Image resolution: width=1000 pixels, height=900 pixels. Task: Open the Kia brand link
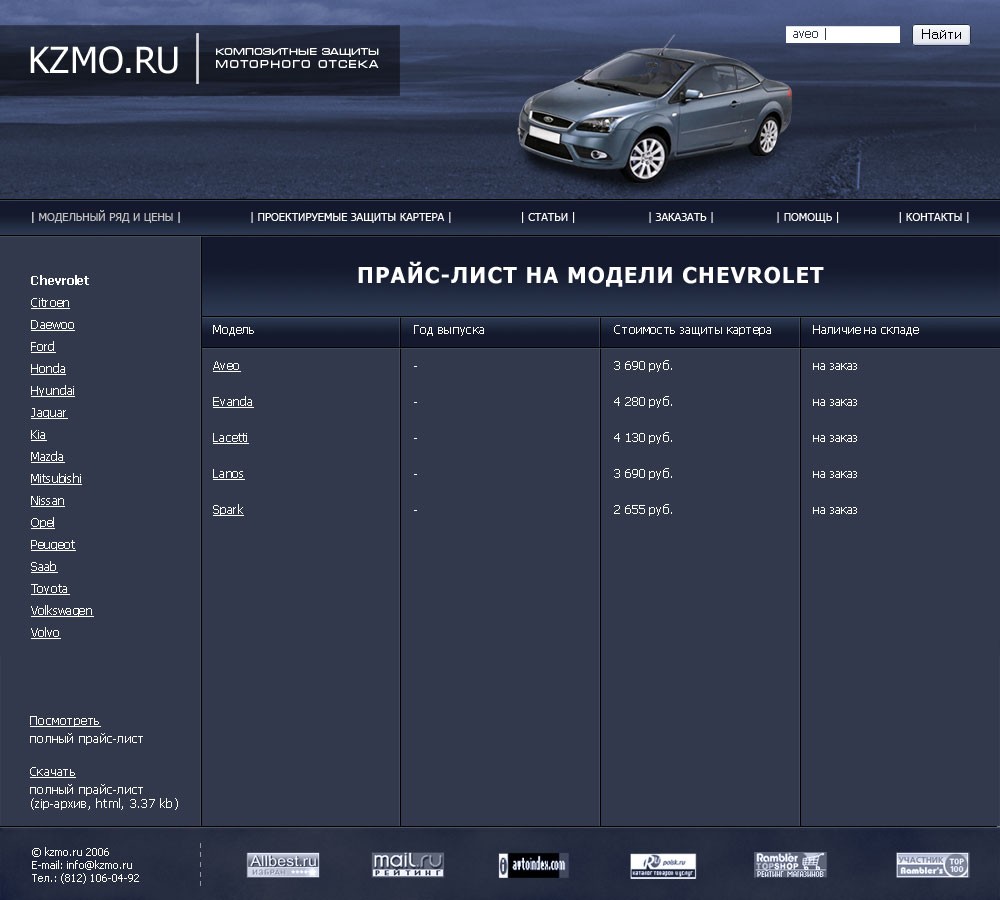[38, 434]
